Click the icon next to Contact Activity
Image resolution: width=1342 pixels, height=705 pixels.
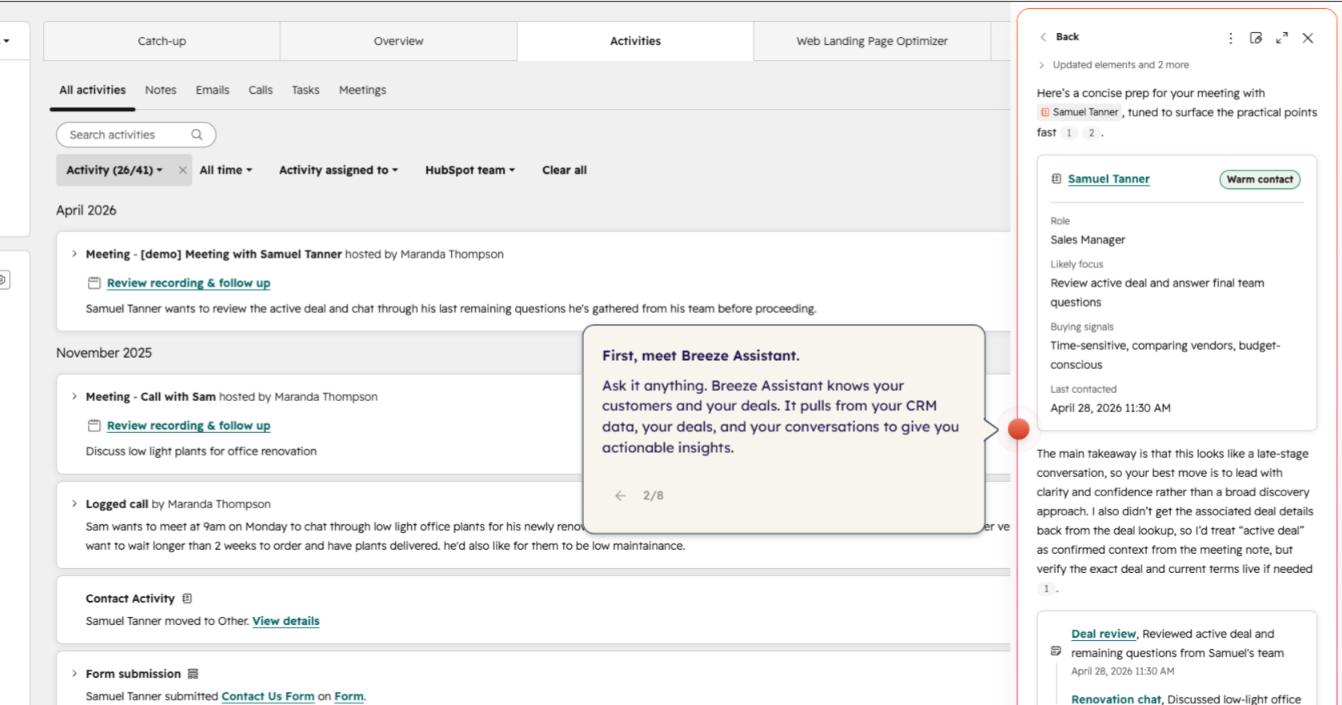[x=187, y=598]
